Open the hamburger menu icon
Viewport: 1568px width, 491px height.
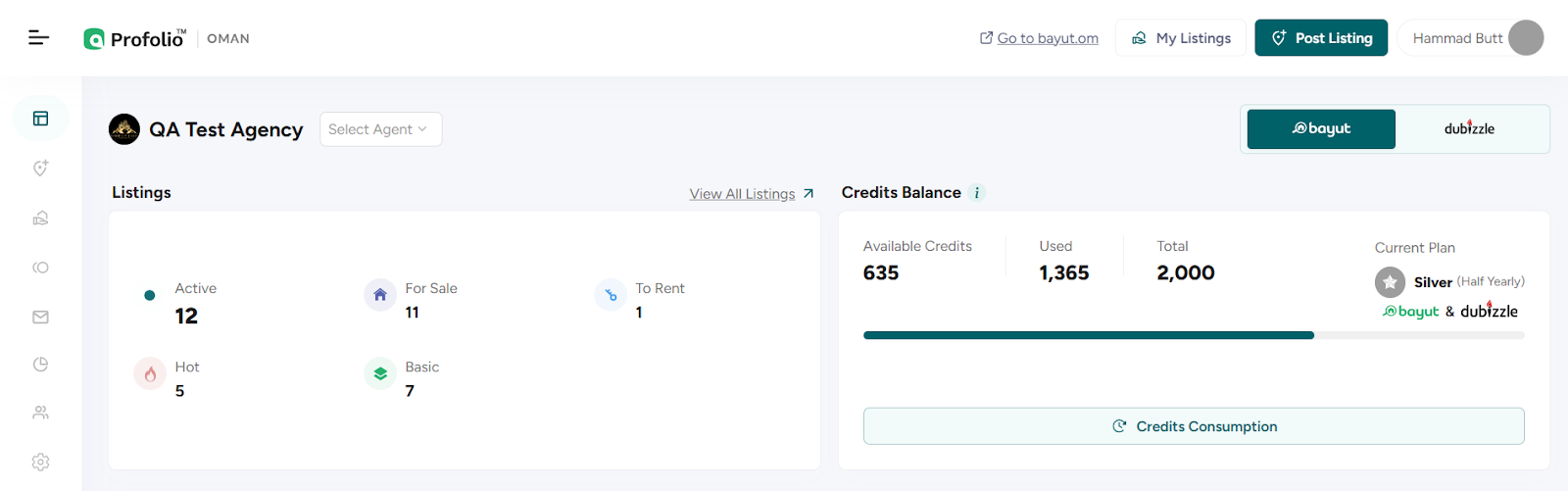[38, 37]
